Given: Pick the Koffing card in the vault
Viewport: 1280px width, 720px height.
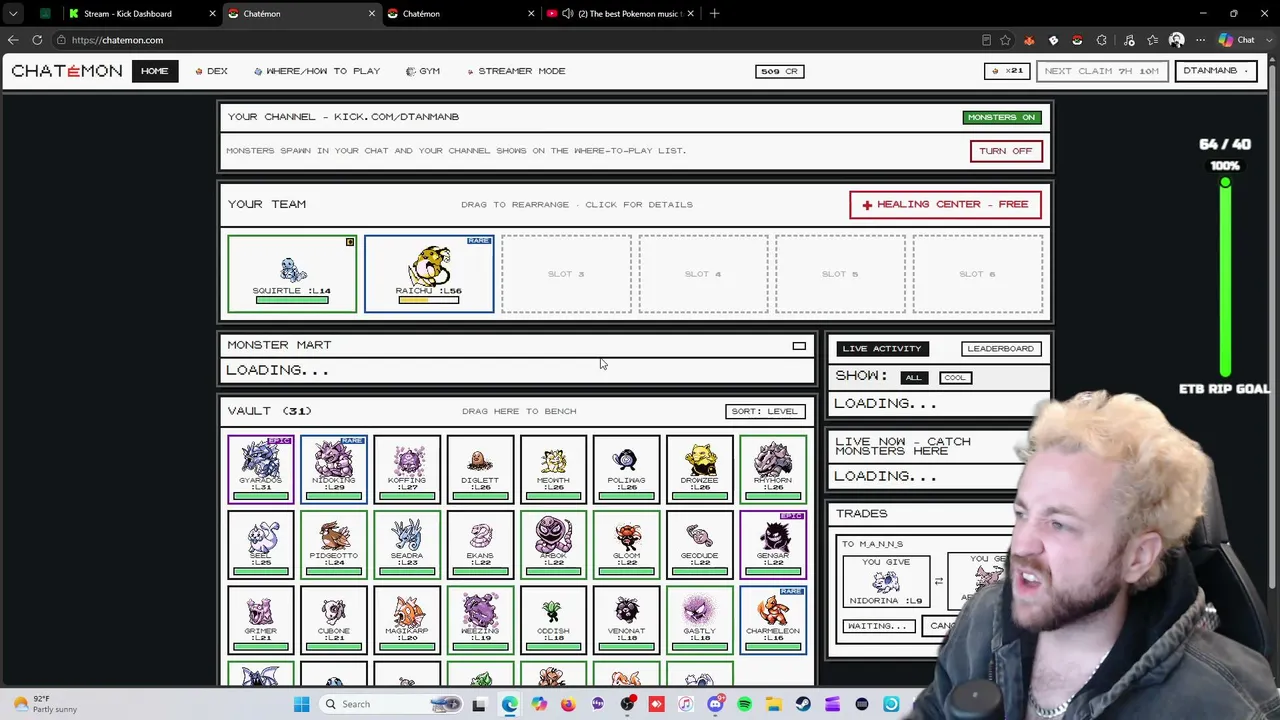Looking at the screenshot, I should pyautogui.click(x=407, y=468).
